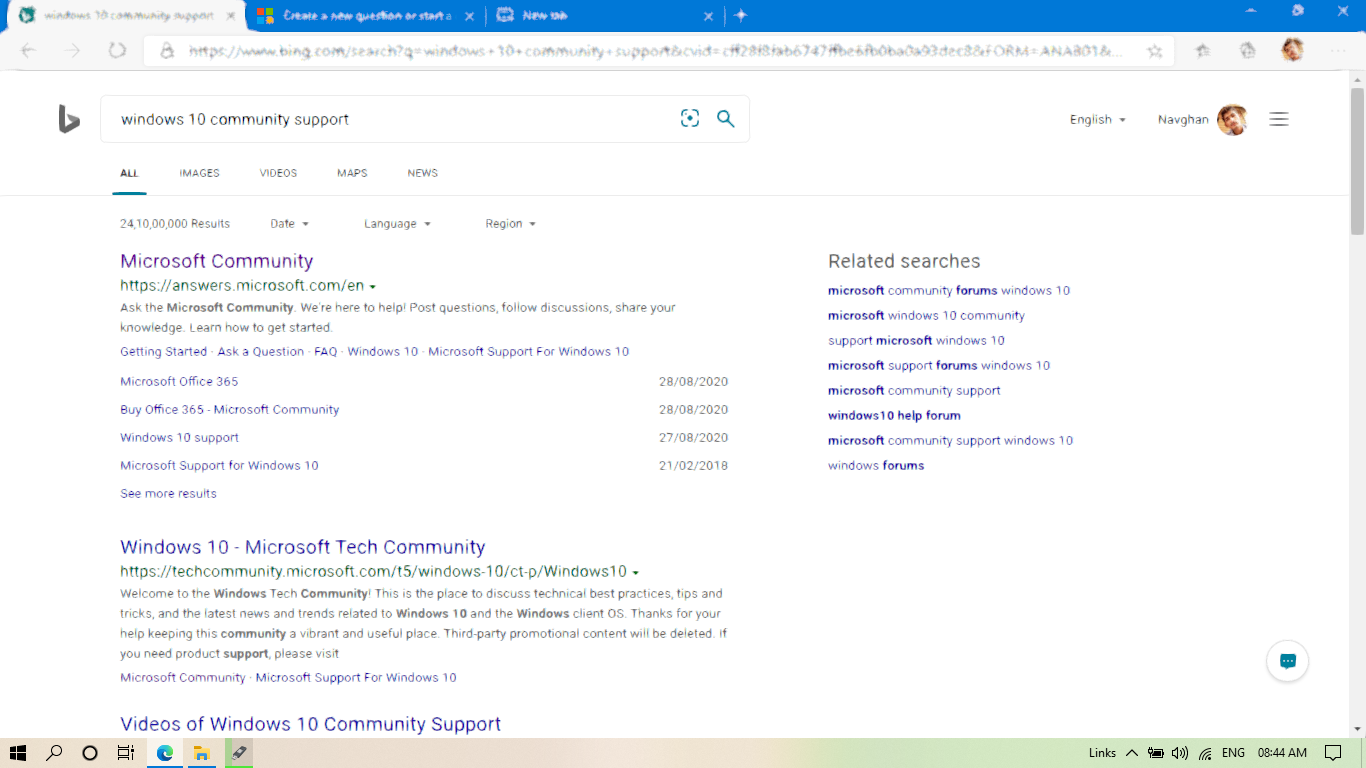The width and height of the screenshot is (1366, 768).
Task: Click the browser forward arrow
Action: pyautogui.click(x=73, y=50)
